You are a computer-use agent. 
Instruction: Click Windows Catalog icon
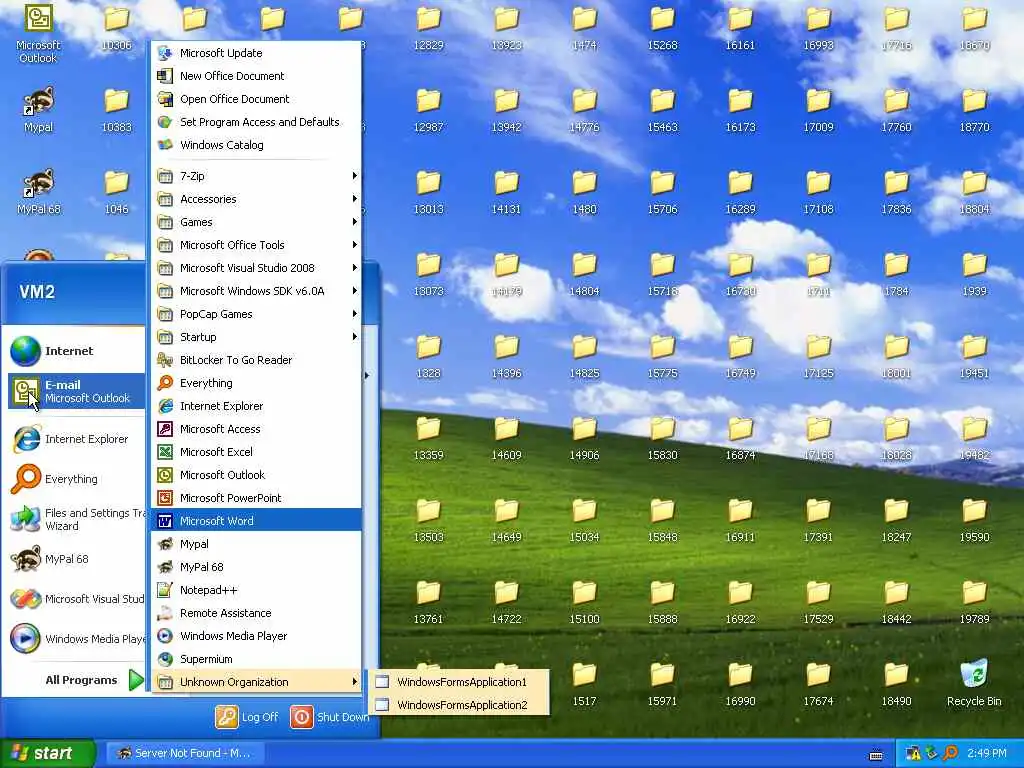[165, 144]
